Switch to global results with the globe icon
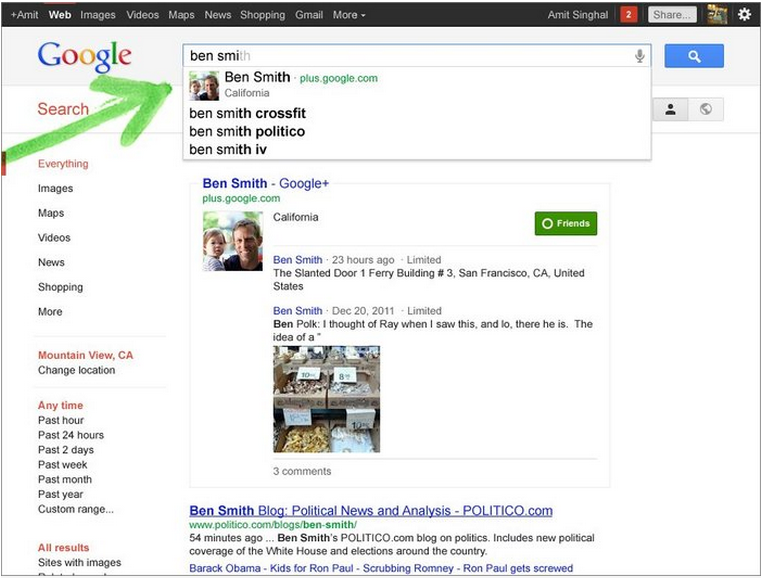The height and width of the screenshot is (578, 763). click(706, 109)
